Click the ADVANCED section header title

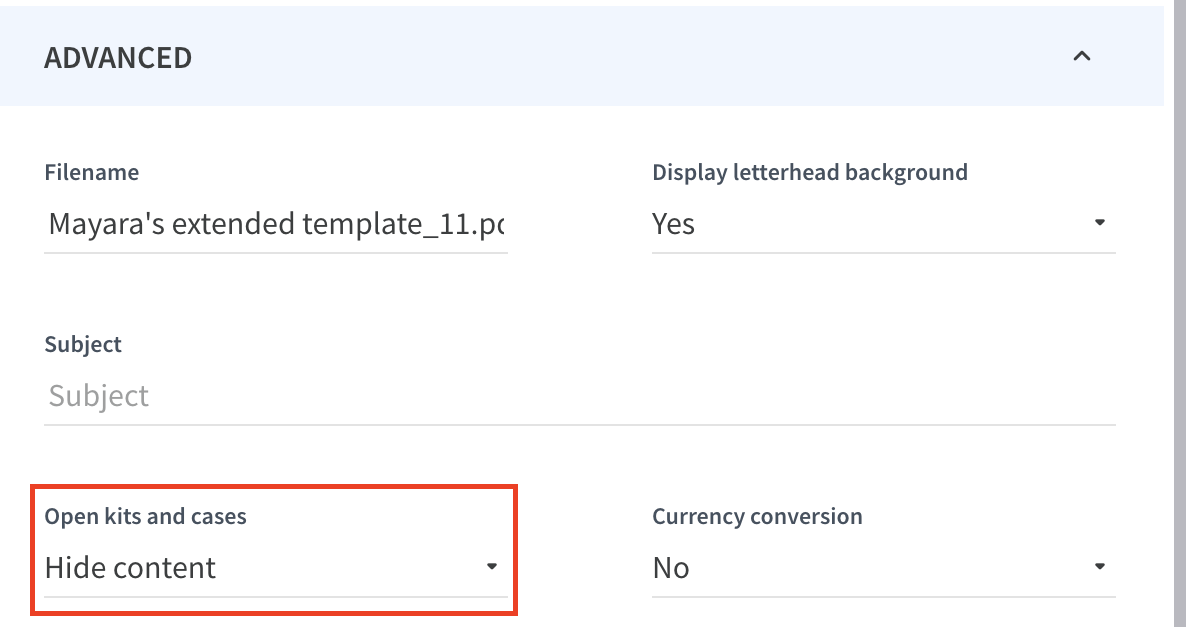[x=118, y=58]
